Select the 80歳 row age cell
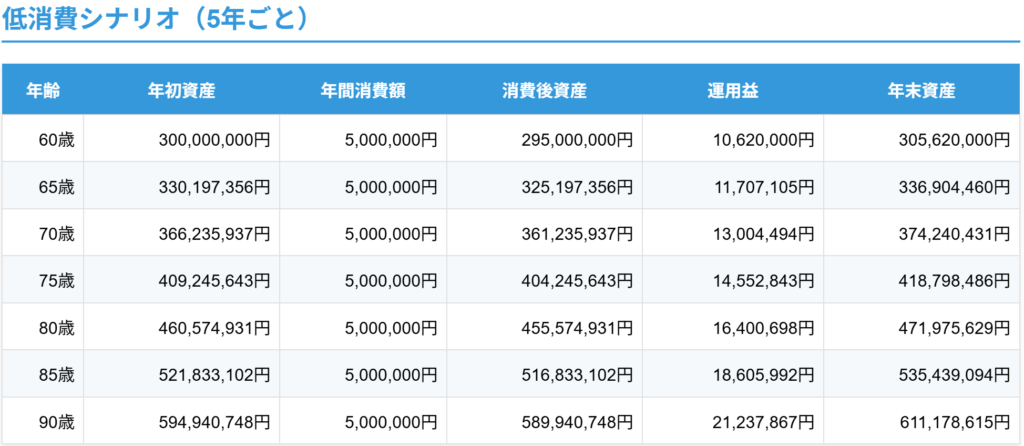1024x446 pixels. pyautogui.click(x=43, y=327)
